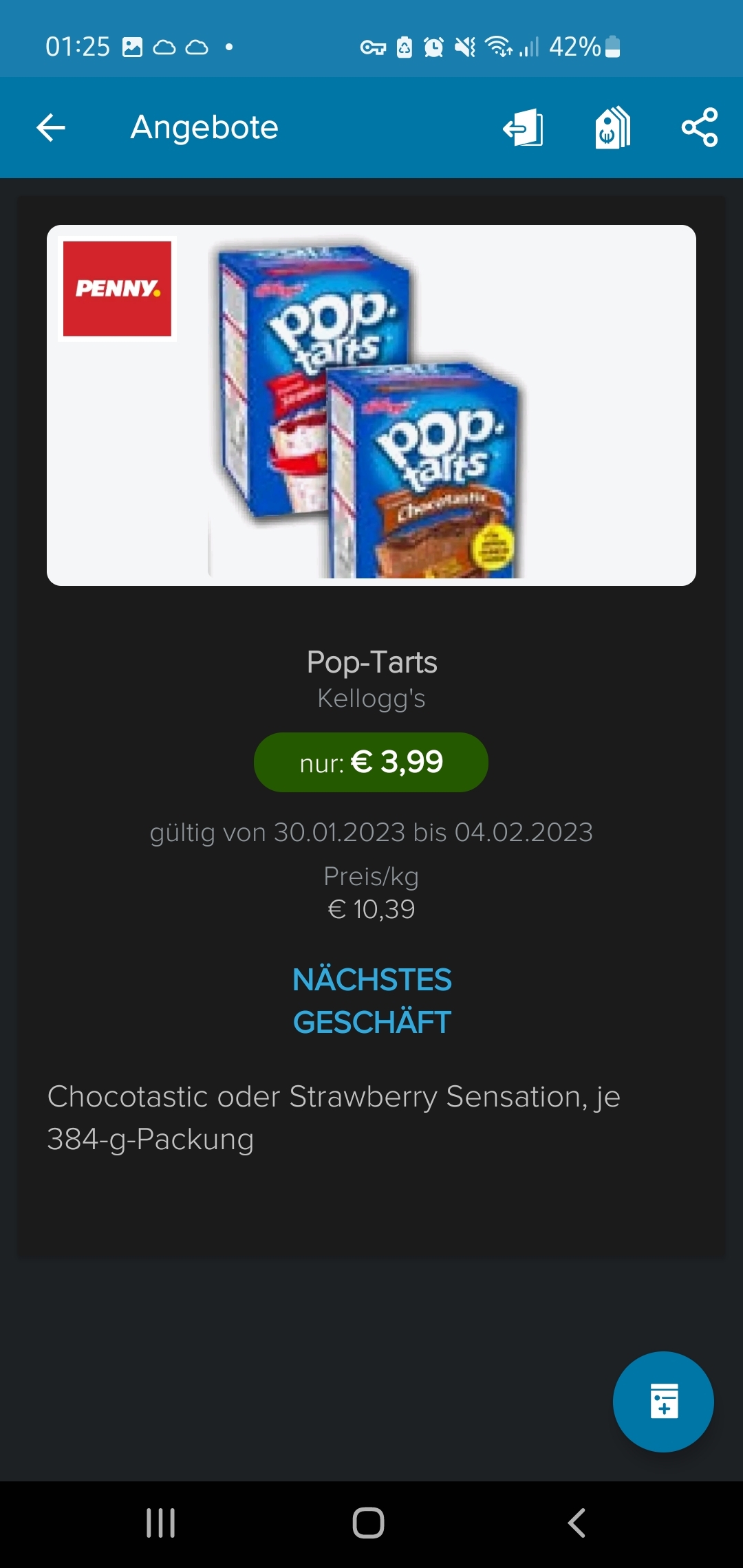
Task: Open NÄCHSTES GESCHÄFT link
Action: pyautogui.click(x=371, y=1001)
